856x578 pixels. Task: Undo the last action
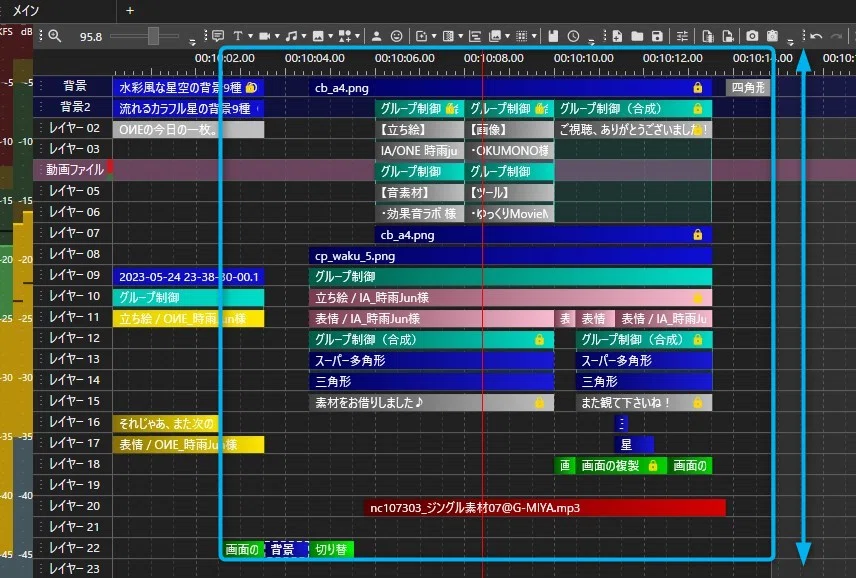[816, 36]
